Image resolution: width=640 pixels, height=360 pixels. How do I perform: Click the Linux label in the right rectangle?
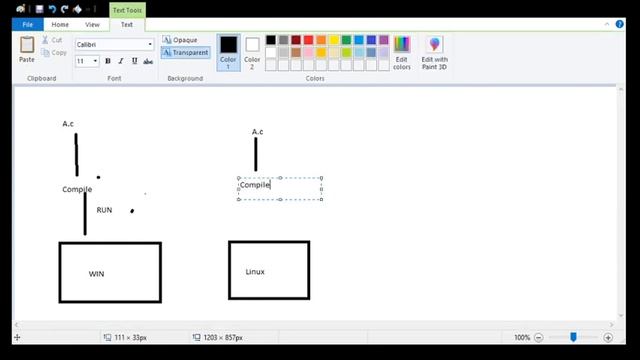point(255,272)
